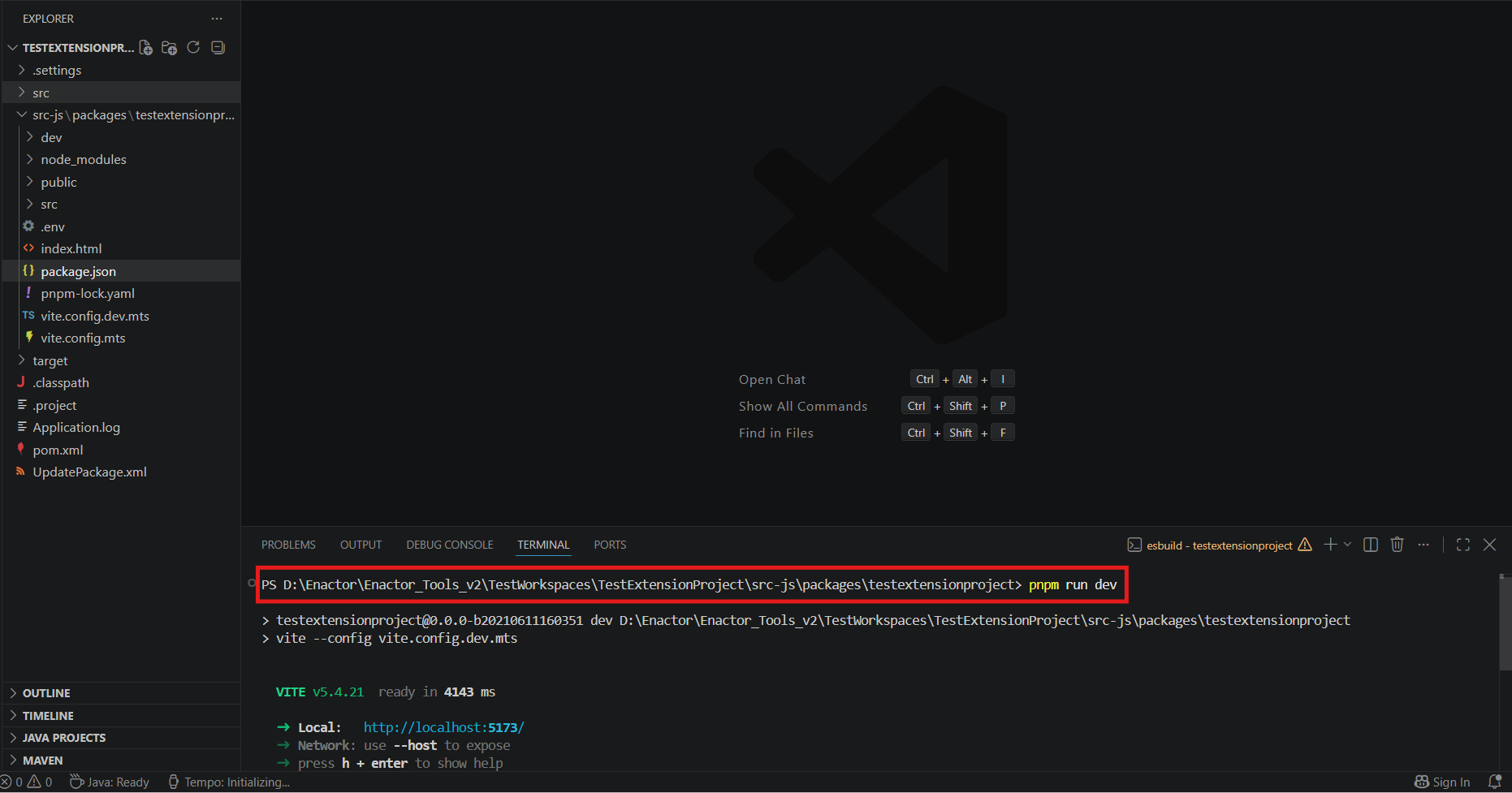Open pnpm-lock.yaml file
1512x793 pixels.
(122, 293)
